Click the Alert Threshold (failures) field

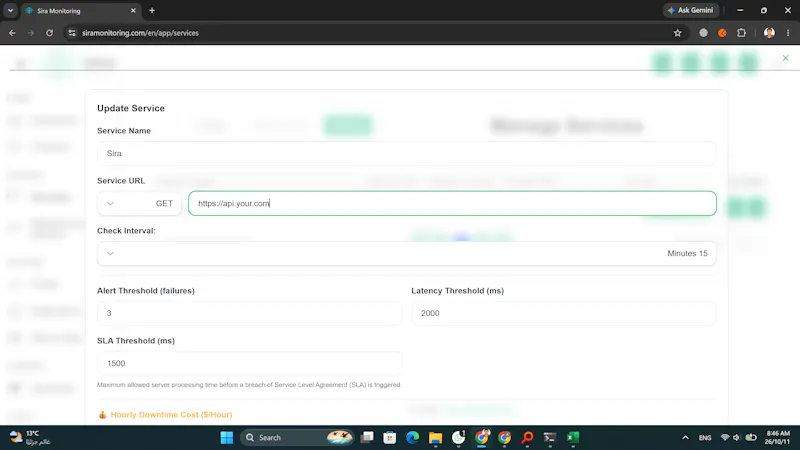[249, 313]
